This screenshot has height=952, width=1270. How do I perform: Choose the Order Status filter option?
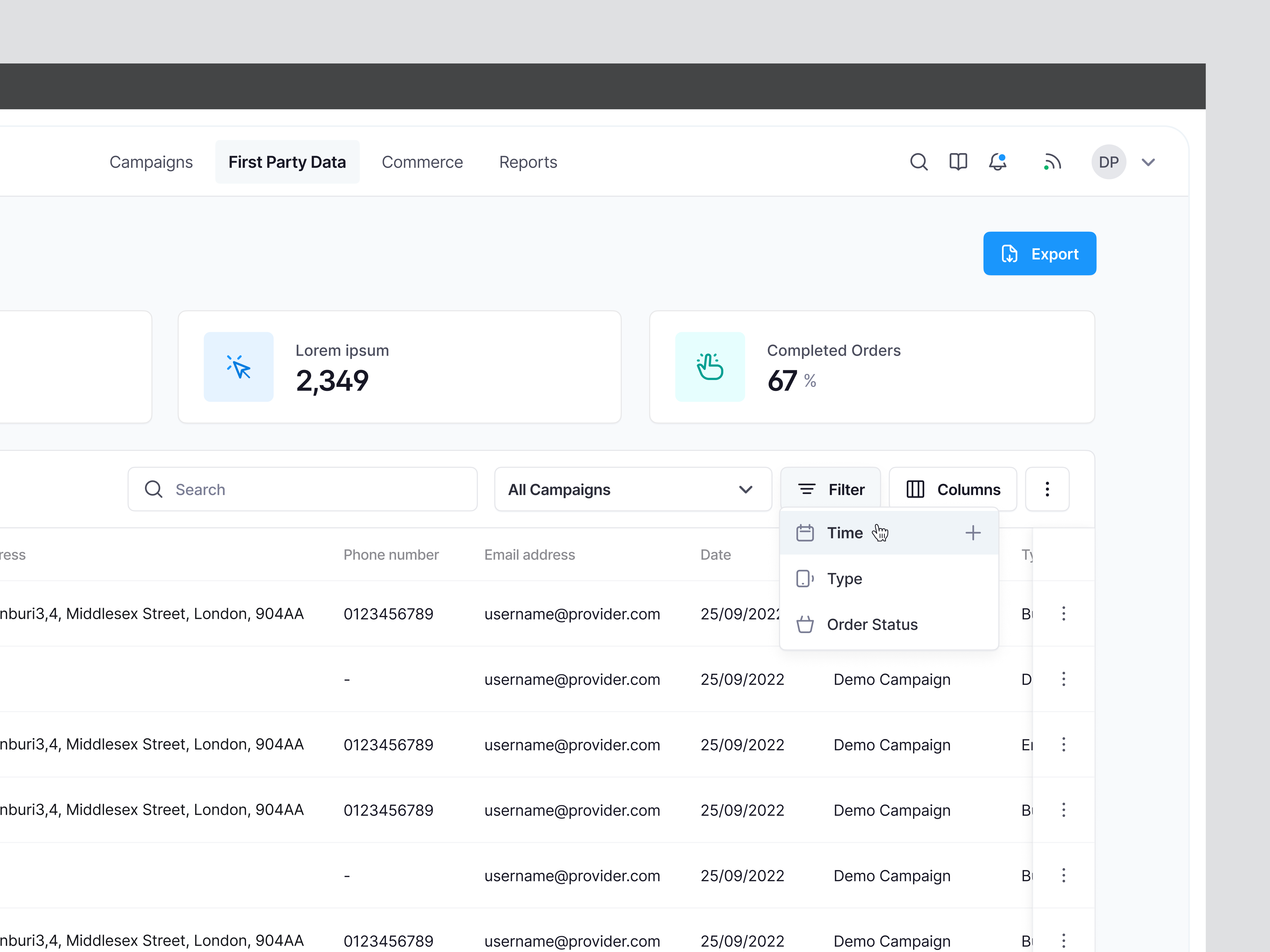point(889,624)
